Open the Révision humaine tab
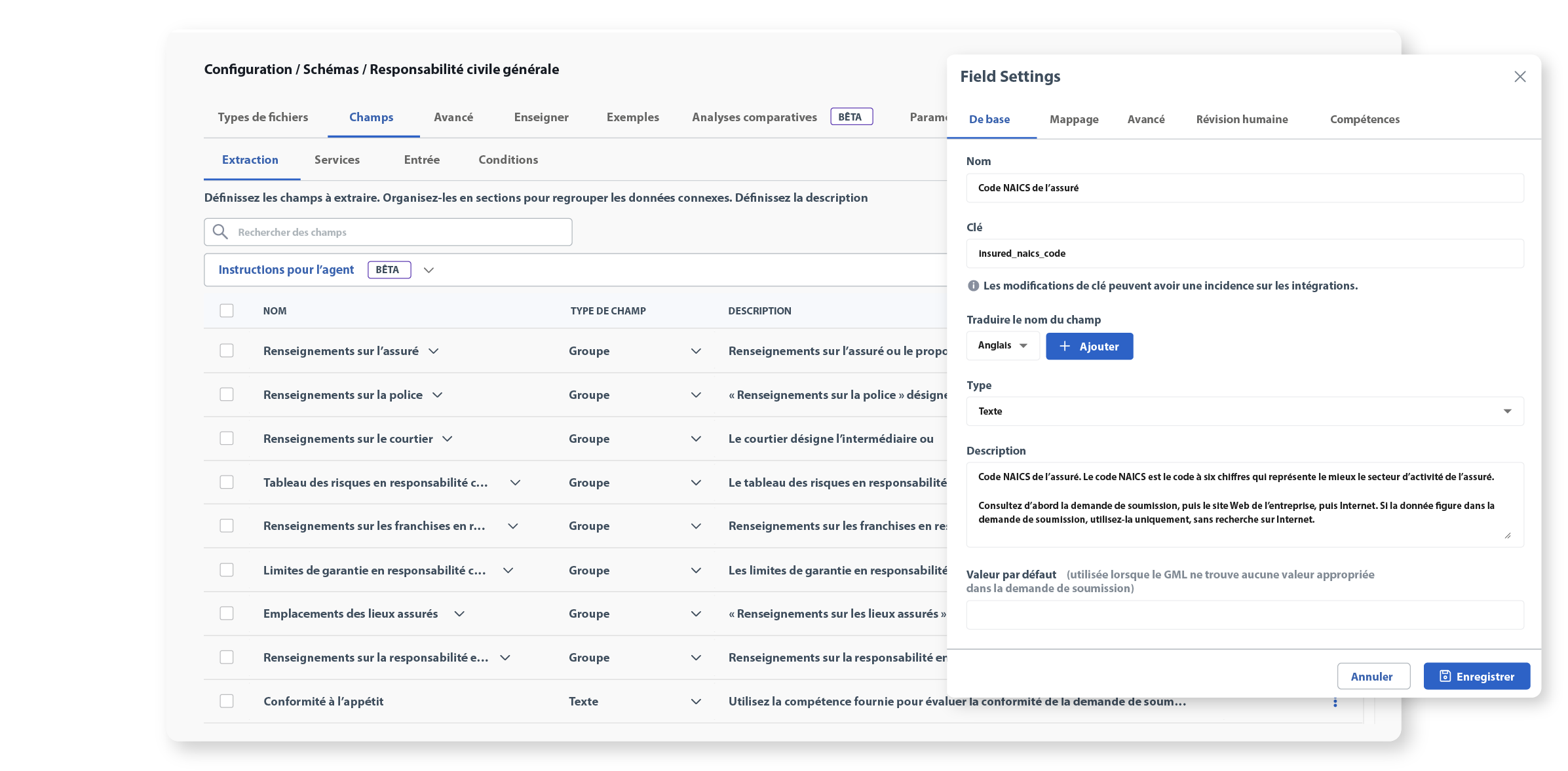 click(1242, 119)
